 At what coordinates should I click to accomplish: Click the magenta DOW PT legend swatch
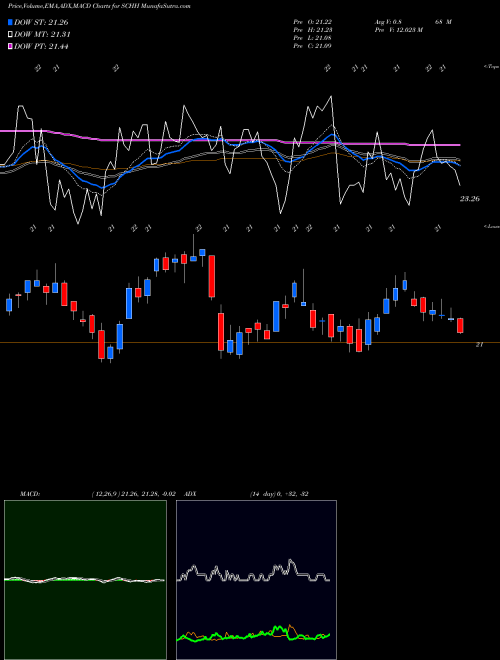pyautogui.click(x=10, y=46)
